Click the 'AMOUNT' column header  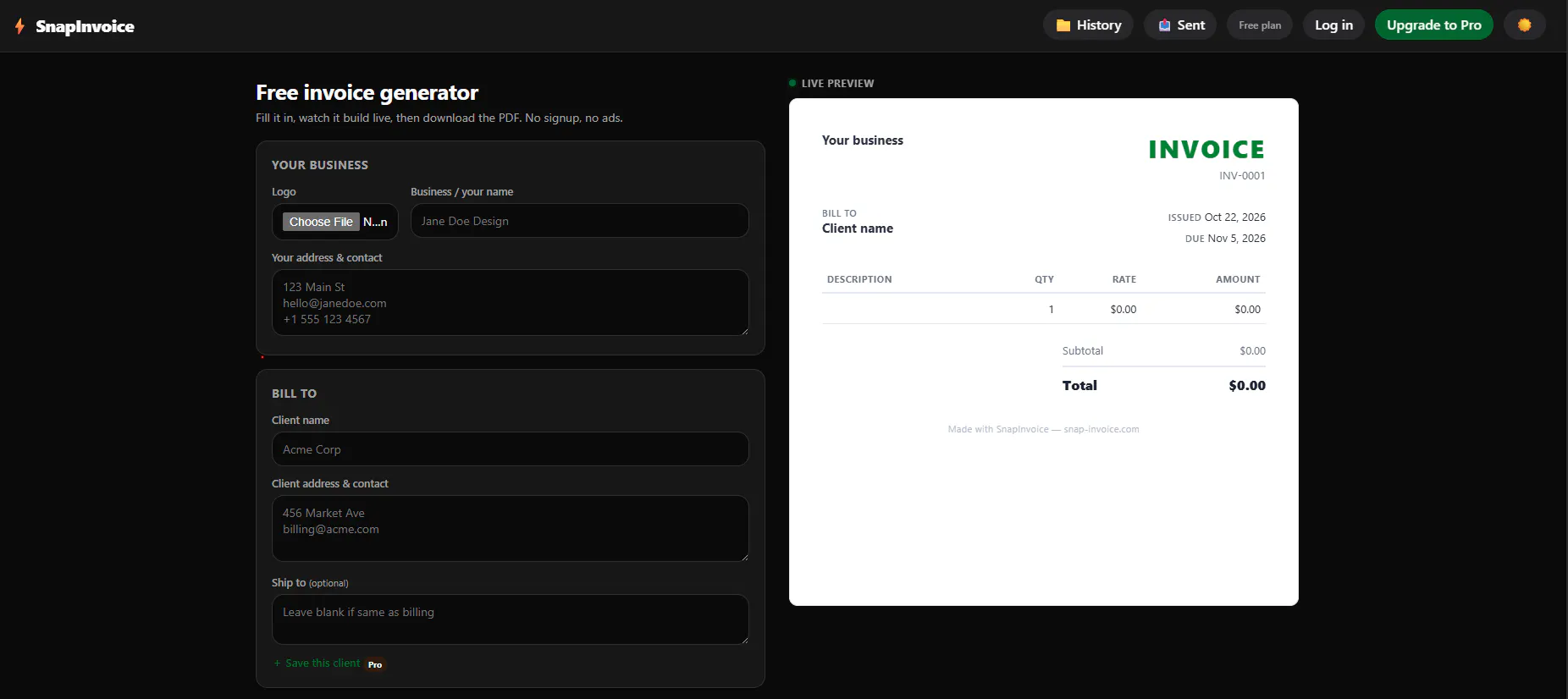[1238, 279]
